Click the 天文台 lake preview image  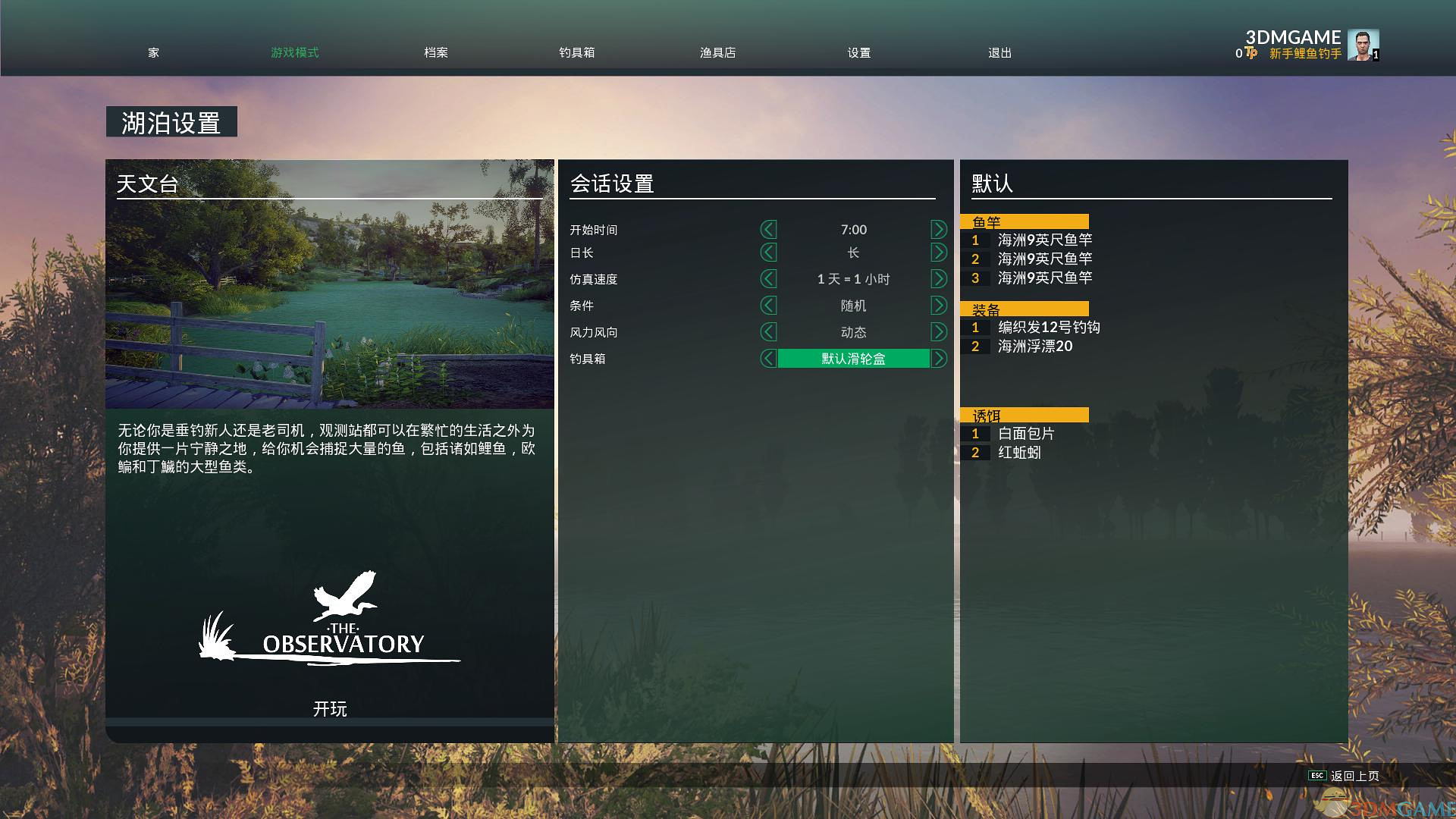pos(330,303)
